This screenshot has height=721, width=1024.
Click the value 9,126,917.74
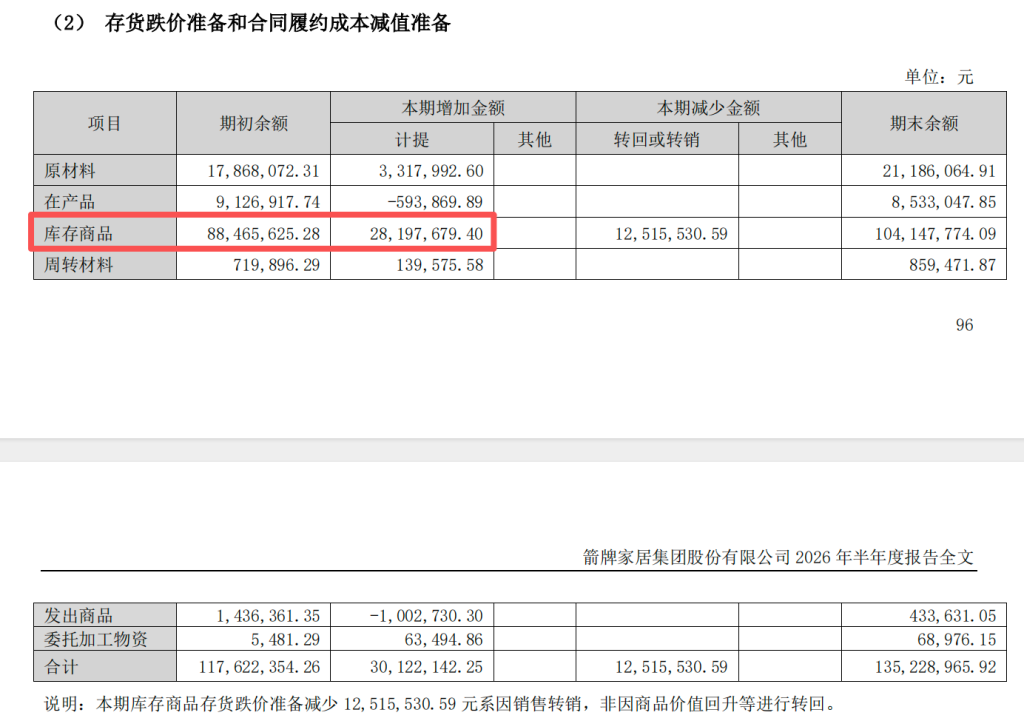[268, 202]
